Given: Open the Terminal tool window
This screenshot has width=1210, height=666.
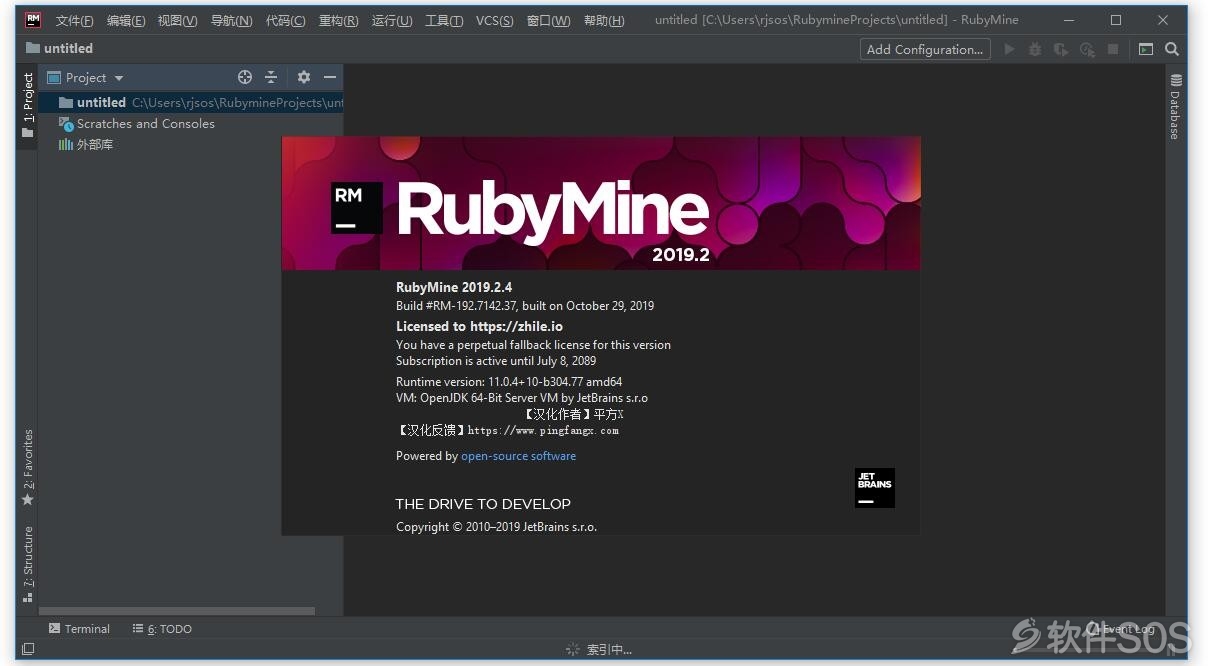Looking at the screenshot, I should point(79,629).
